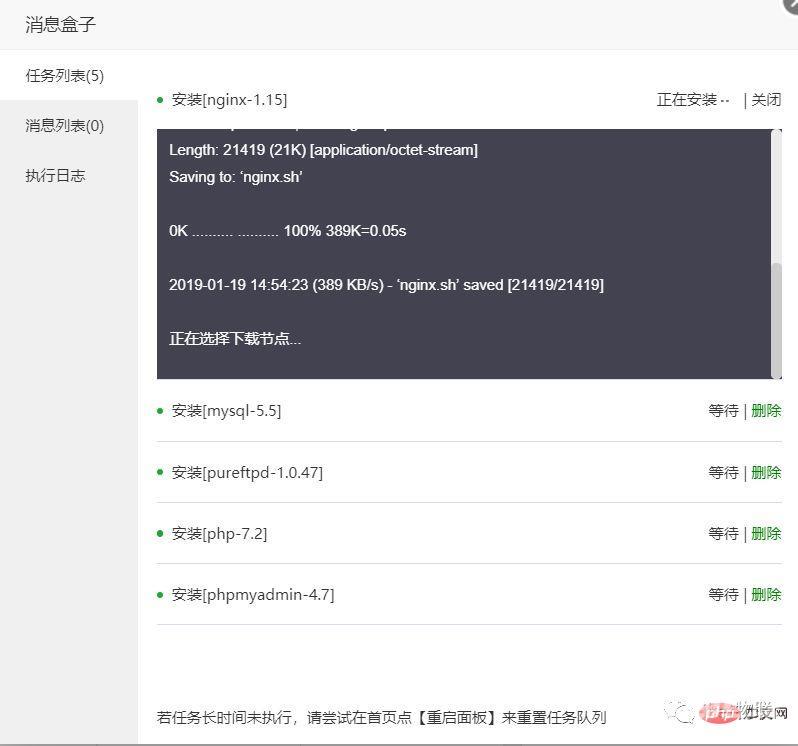Remove the php-7.2 task via 删除
Screen dimensions: 798x746
[x=766, y=534]
